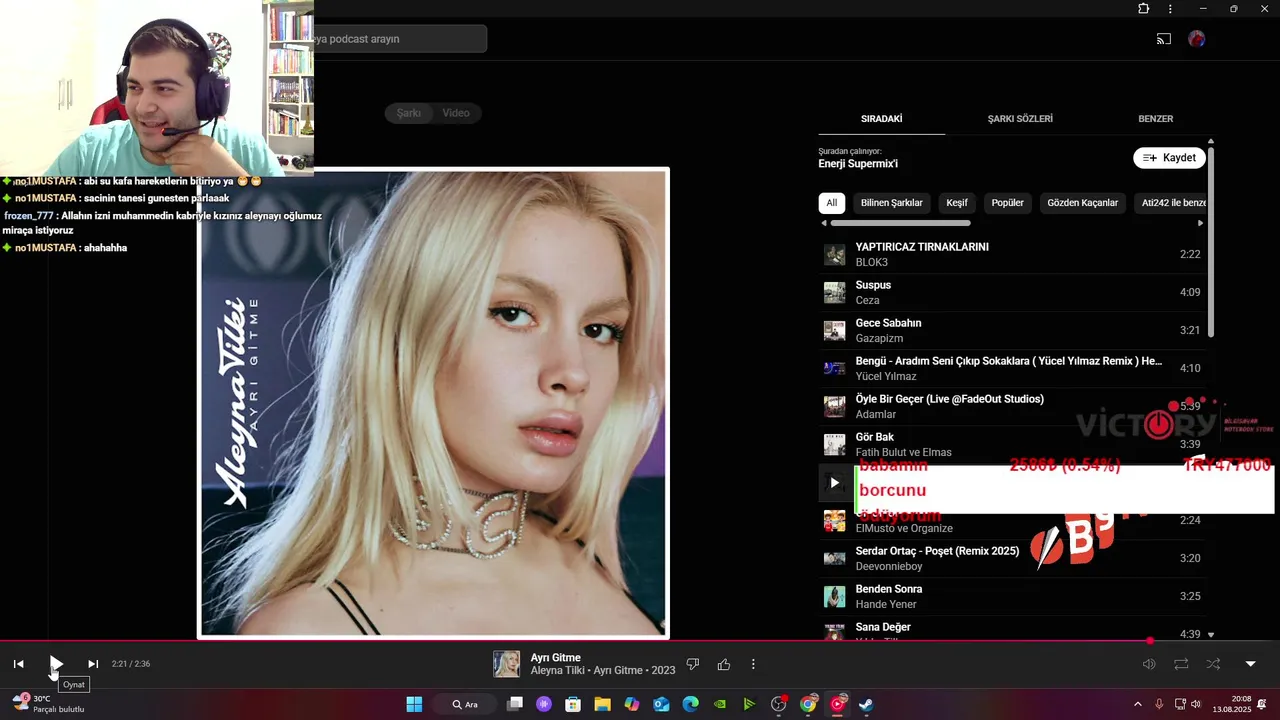Click the cast to device icon
Viewport: 1280px width, 720px height.
pyautogui.click(x=1164, y=39)
